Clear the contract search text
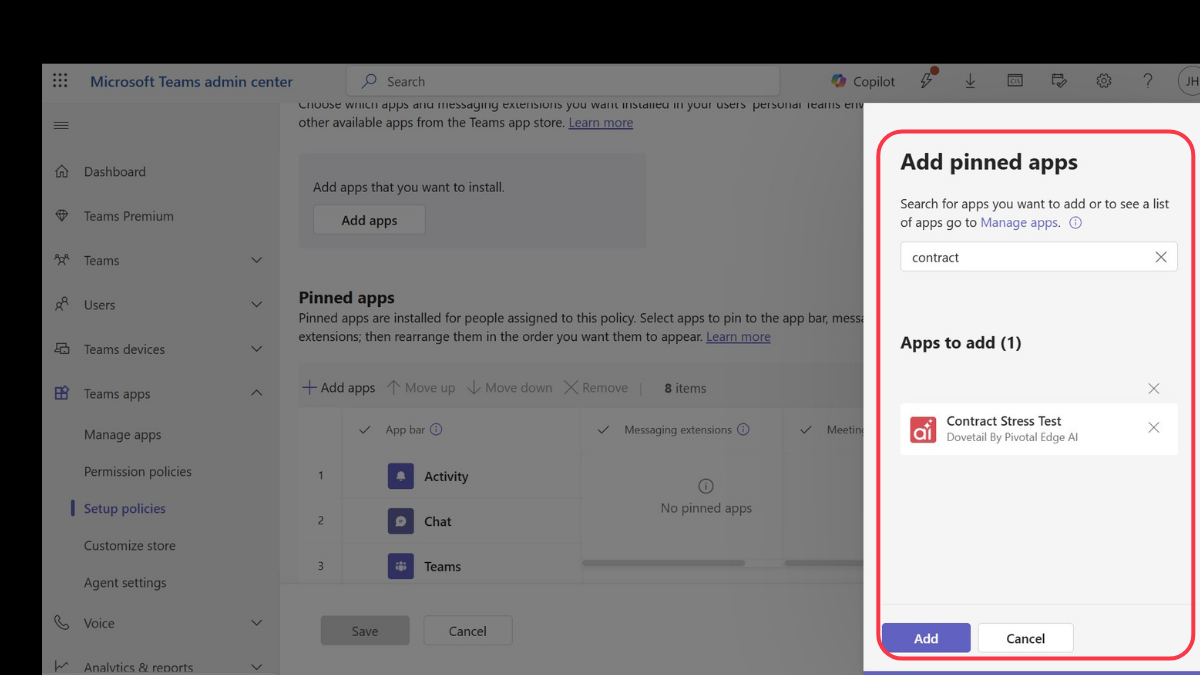The width and height of the screenshot is (1200, 675). 1160,257
